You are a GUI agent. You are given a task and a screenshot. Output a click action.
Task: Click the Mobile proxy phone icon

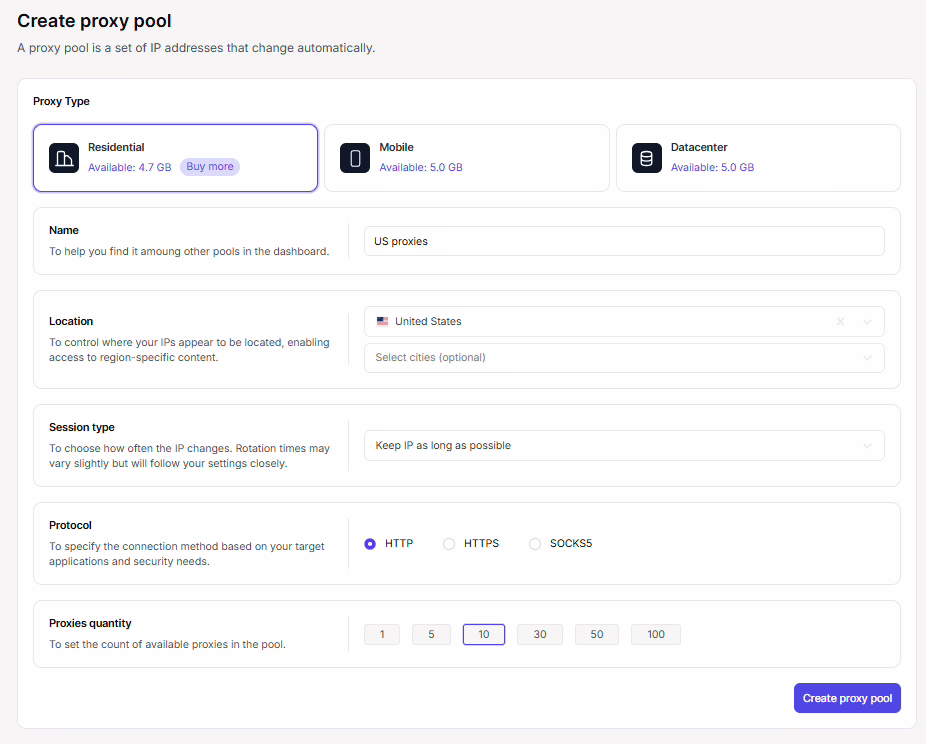(355, 158)
